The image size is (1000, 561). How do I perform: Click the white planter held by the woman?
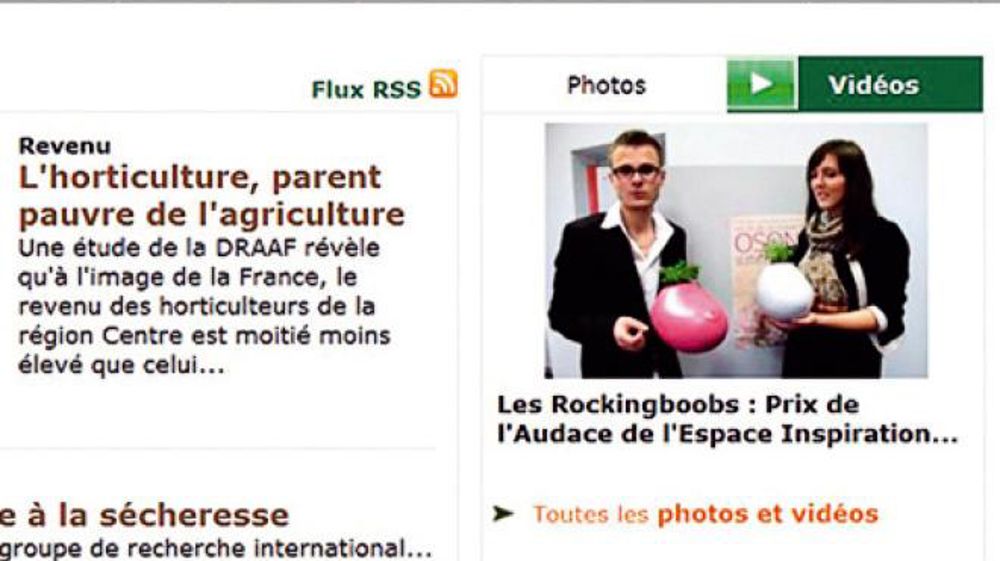tap(784, 291)
